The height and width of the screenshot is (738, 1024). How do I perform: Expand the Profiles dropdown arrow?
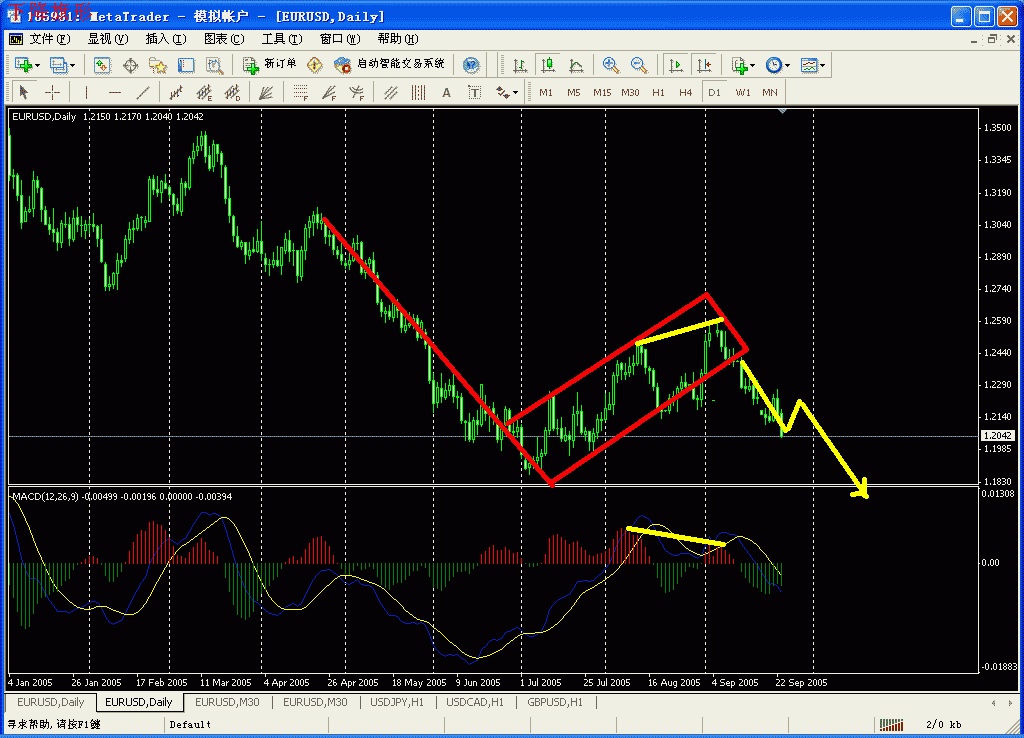pyautogui.click(x=72, y=65)
